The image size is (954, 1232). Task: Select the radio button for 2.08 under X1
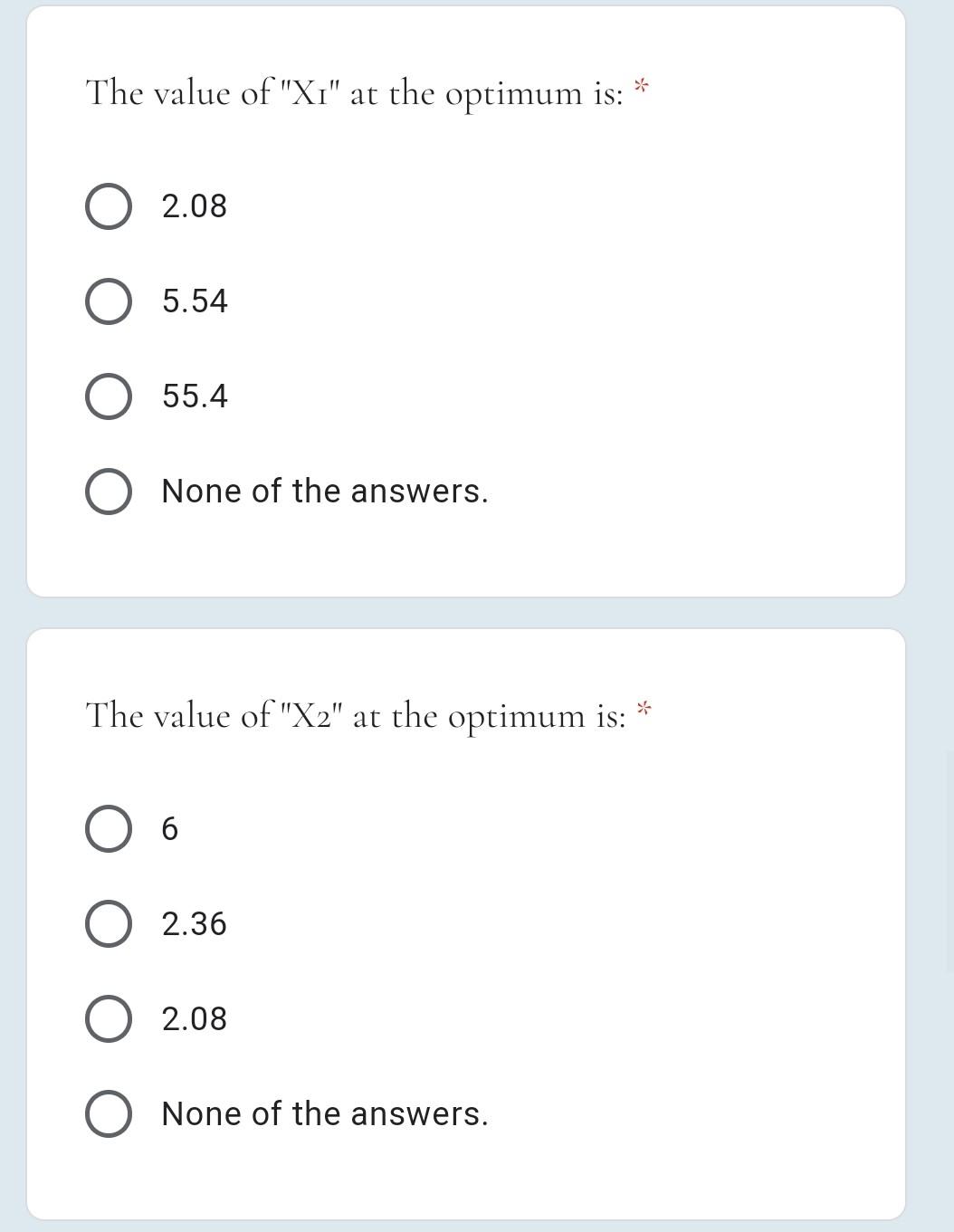pyautogui.click(x=108, y=205)
